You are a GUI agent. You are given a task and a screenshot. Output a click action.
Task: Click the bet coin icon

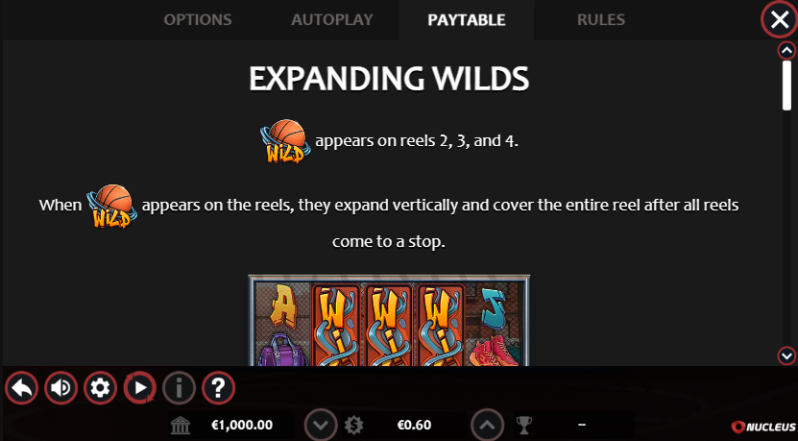[x=354, y=425]
